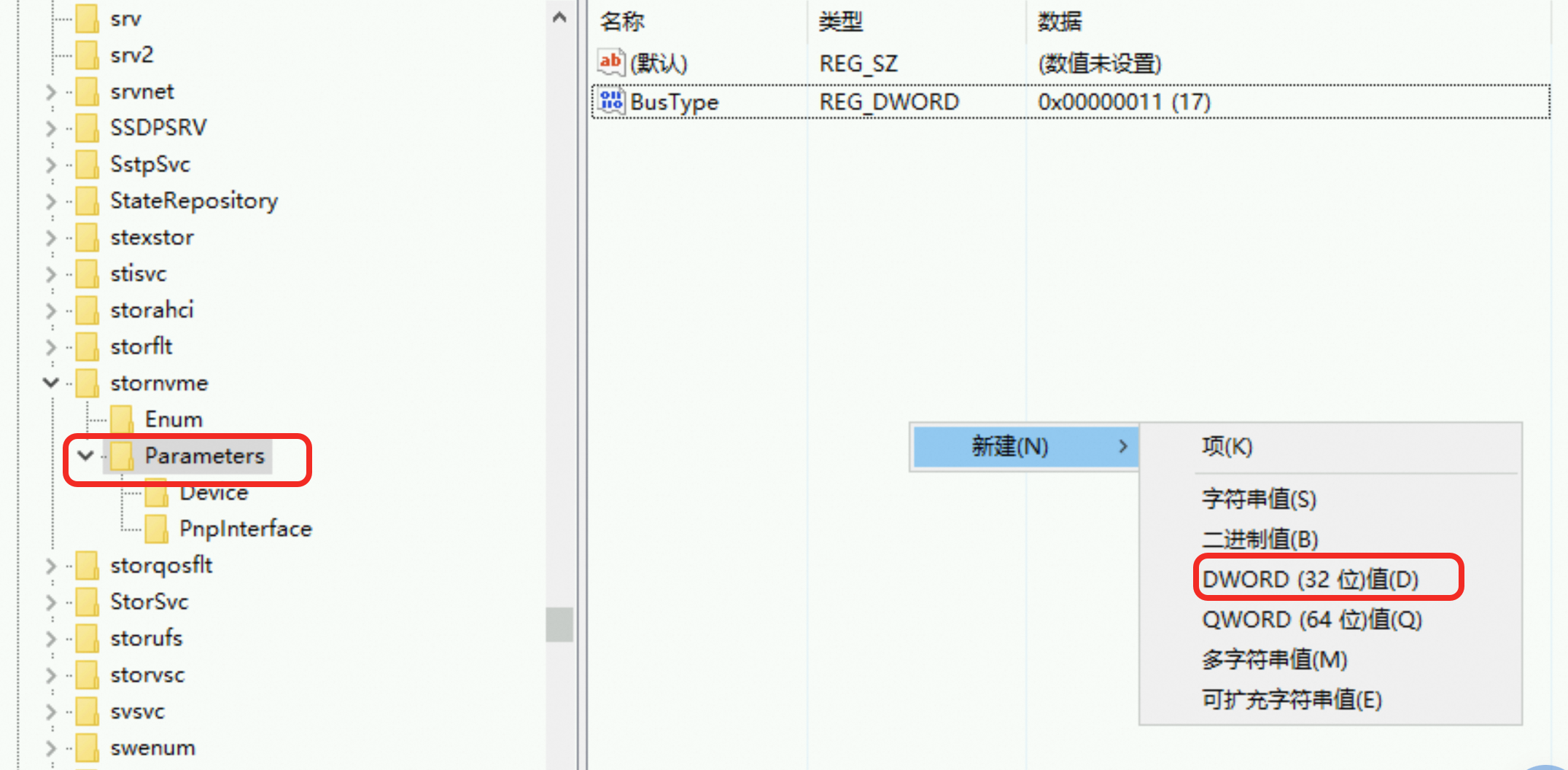Image resolution: width=1568 pixels, height=770 pixels.
Task: Expand the SstpSvc registry key
Action: pyautogui.click(x=50, y=165)
